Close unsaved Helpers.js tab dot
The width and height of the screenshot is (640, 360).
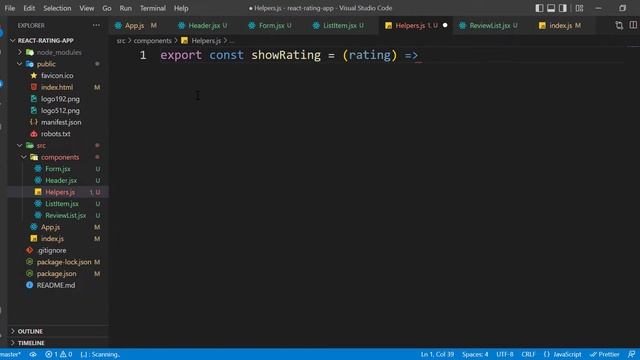click(x=445, y=25)
